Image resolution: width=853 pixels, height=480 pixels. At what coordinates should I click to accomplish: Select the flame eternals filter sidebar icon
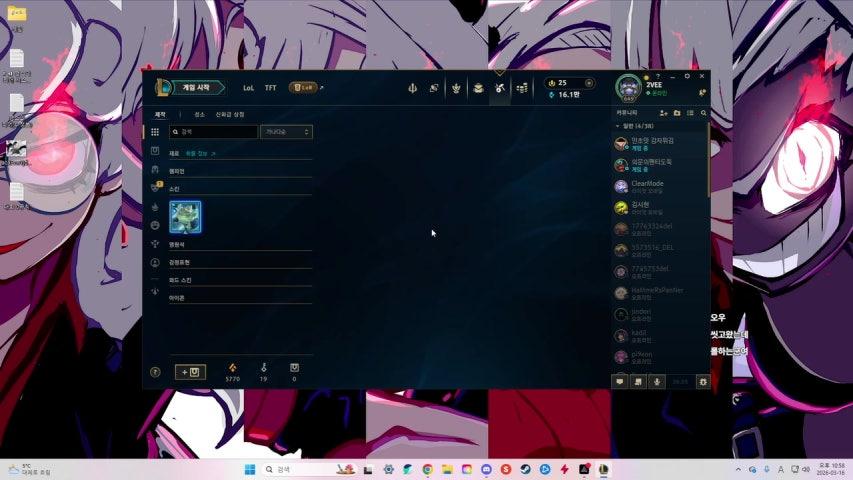tap(155, 207)
